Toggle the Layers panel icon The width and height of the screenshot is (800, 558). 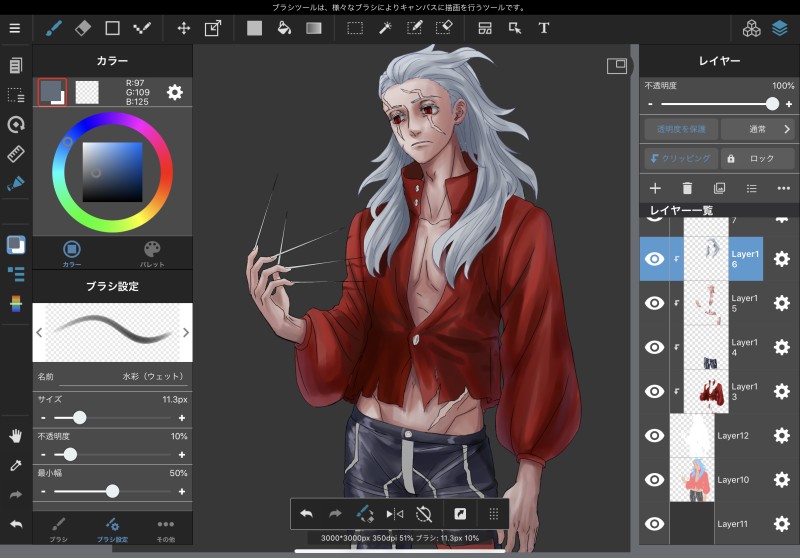coord(780,28)
